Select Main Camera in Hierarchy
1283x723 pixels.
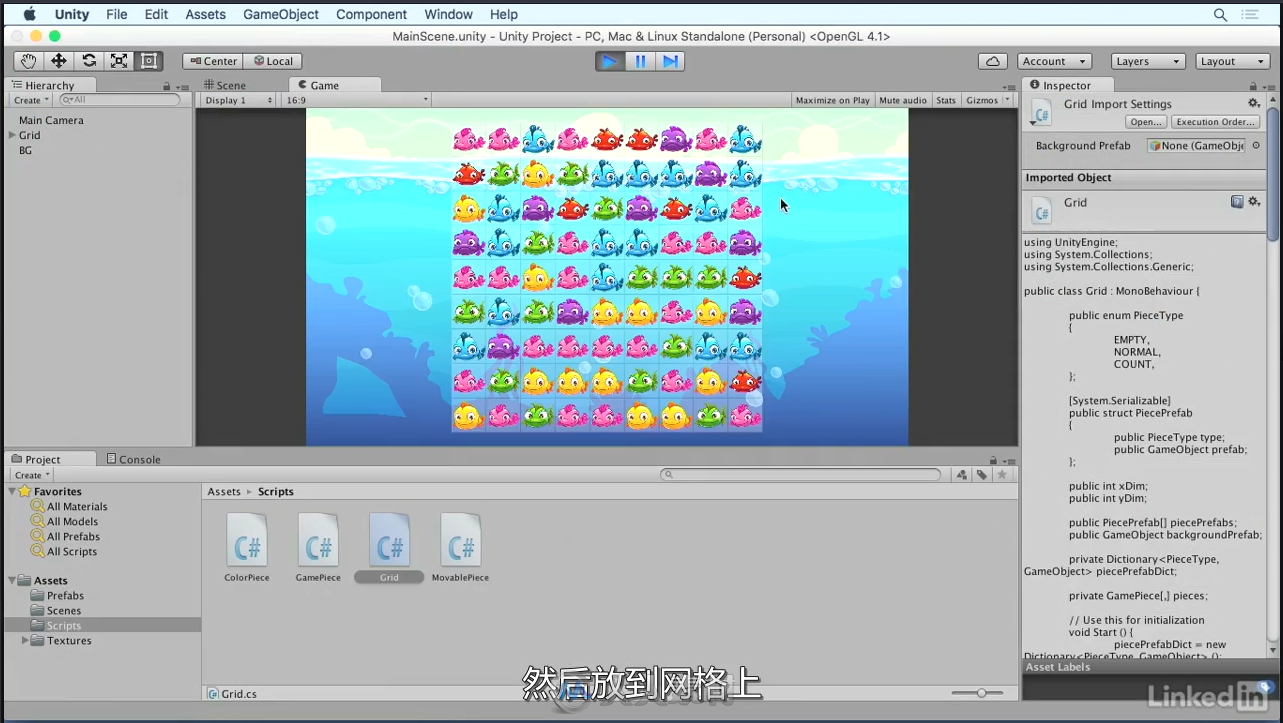pyautogui.click(x=51, y=120)
